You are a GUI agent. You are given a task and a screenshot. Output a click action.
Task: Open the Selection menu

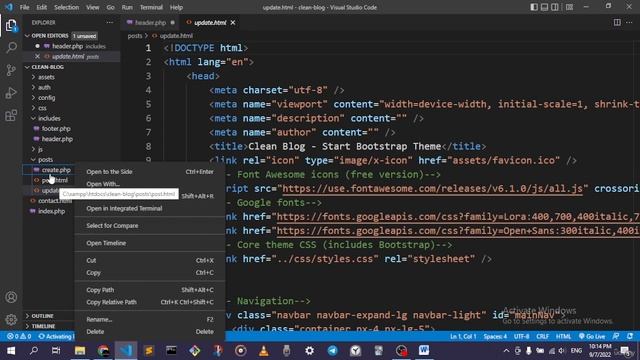[66, 7]
